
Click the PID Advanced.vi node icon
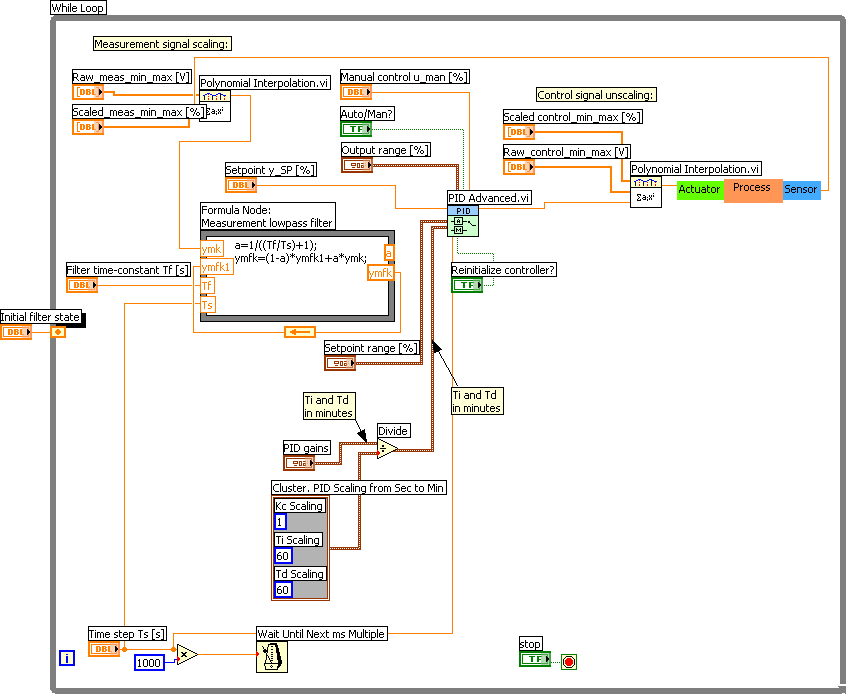click(461, 221)
